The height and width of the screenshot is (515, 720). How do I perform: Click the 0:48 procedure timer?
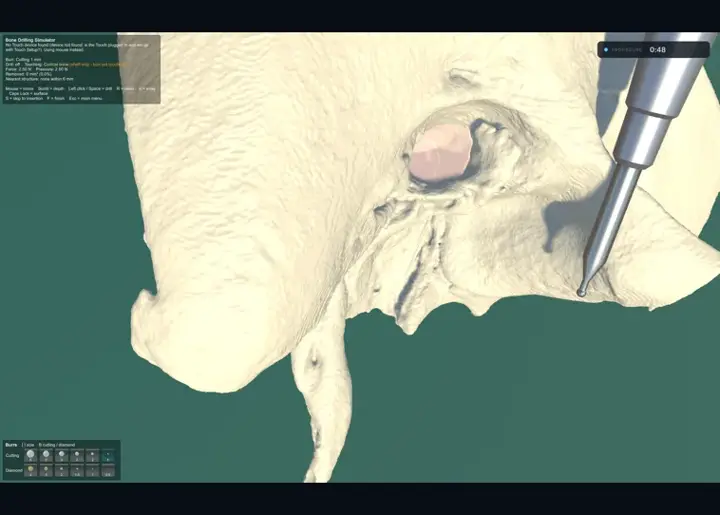coord(658,50)
